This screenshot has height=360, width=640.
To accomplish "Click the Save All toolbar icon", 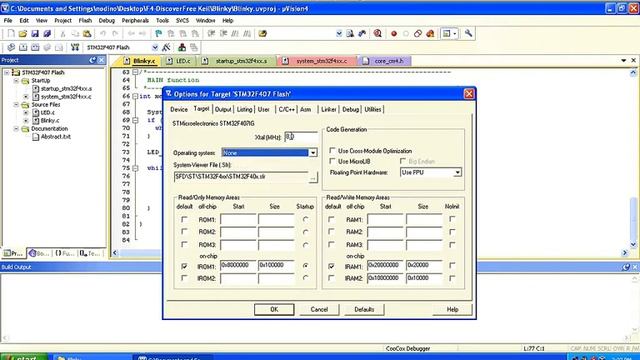I will tap(47, 33).
